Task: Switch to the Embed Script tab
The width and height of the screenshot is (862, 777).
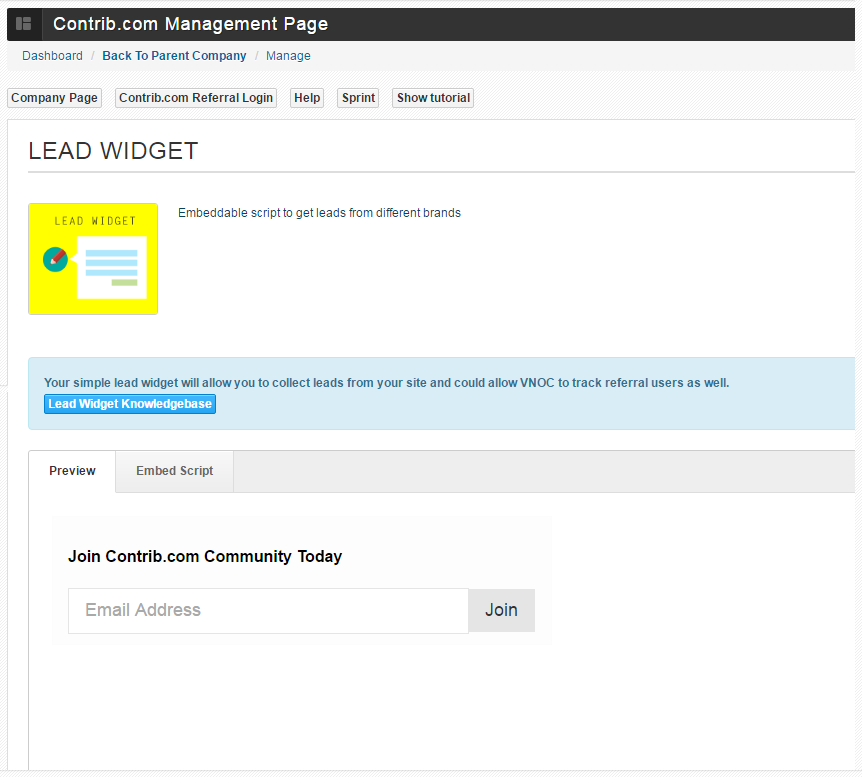Action: coord(174,471)
